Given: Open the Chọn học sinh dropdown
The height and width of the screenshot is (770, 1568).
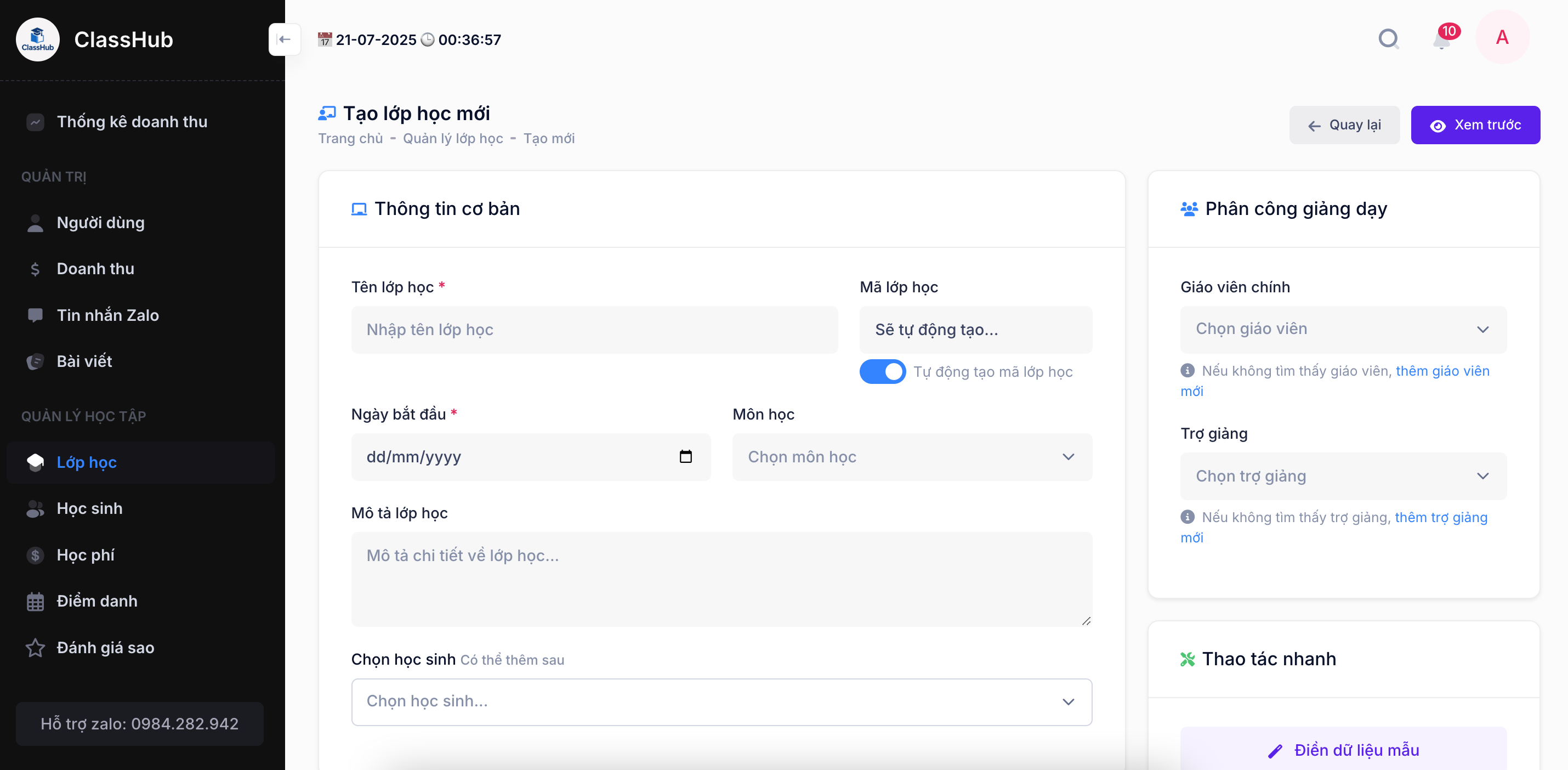Looking at the screenshot, I should coord(721,701).
